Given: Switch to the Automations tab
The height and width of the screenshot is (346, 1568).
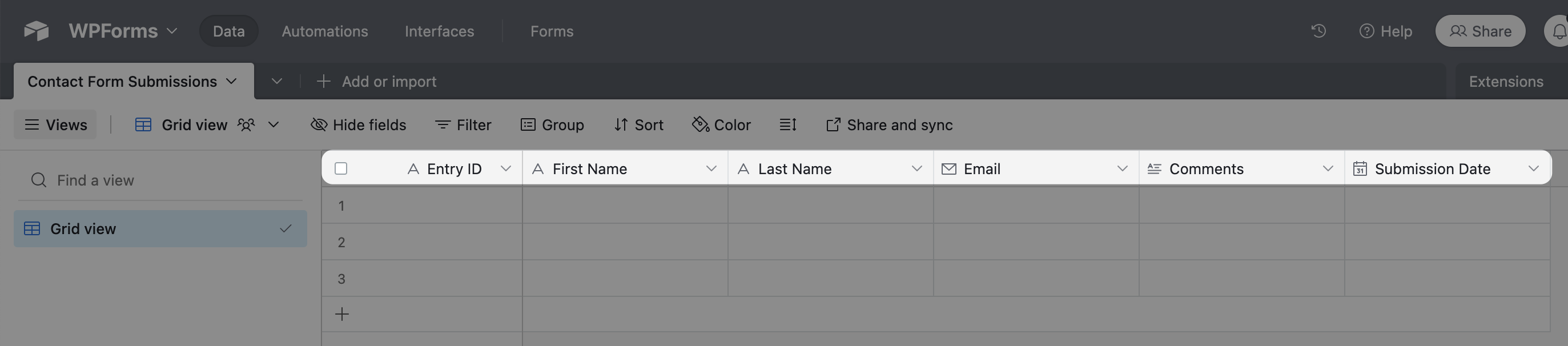Looking at the screenshot, I should [x=324, y=31].
